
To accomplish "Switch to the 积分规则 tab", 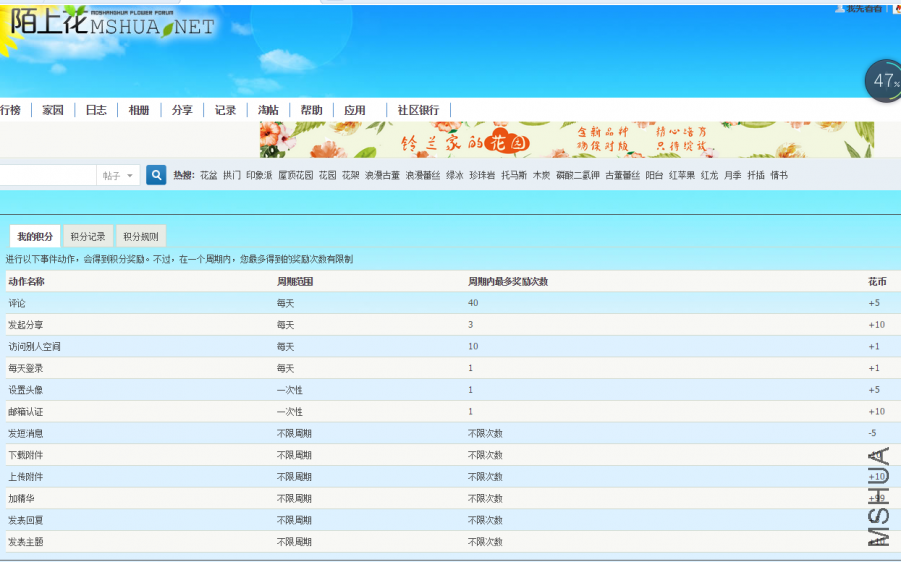I will tap(140, 237).
